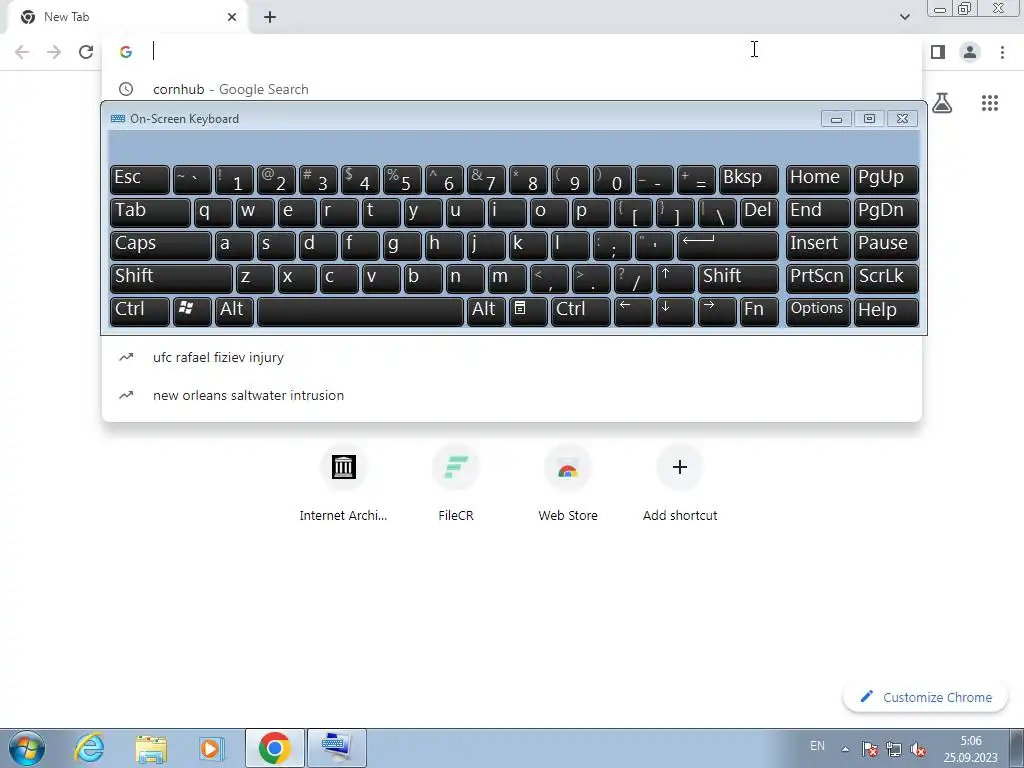This screenshot has width=1024, height=768.
Task: Select the New Tab tab
Action: [129, 17]
